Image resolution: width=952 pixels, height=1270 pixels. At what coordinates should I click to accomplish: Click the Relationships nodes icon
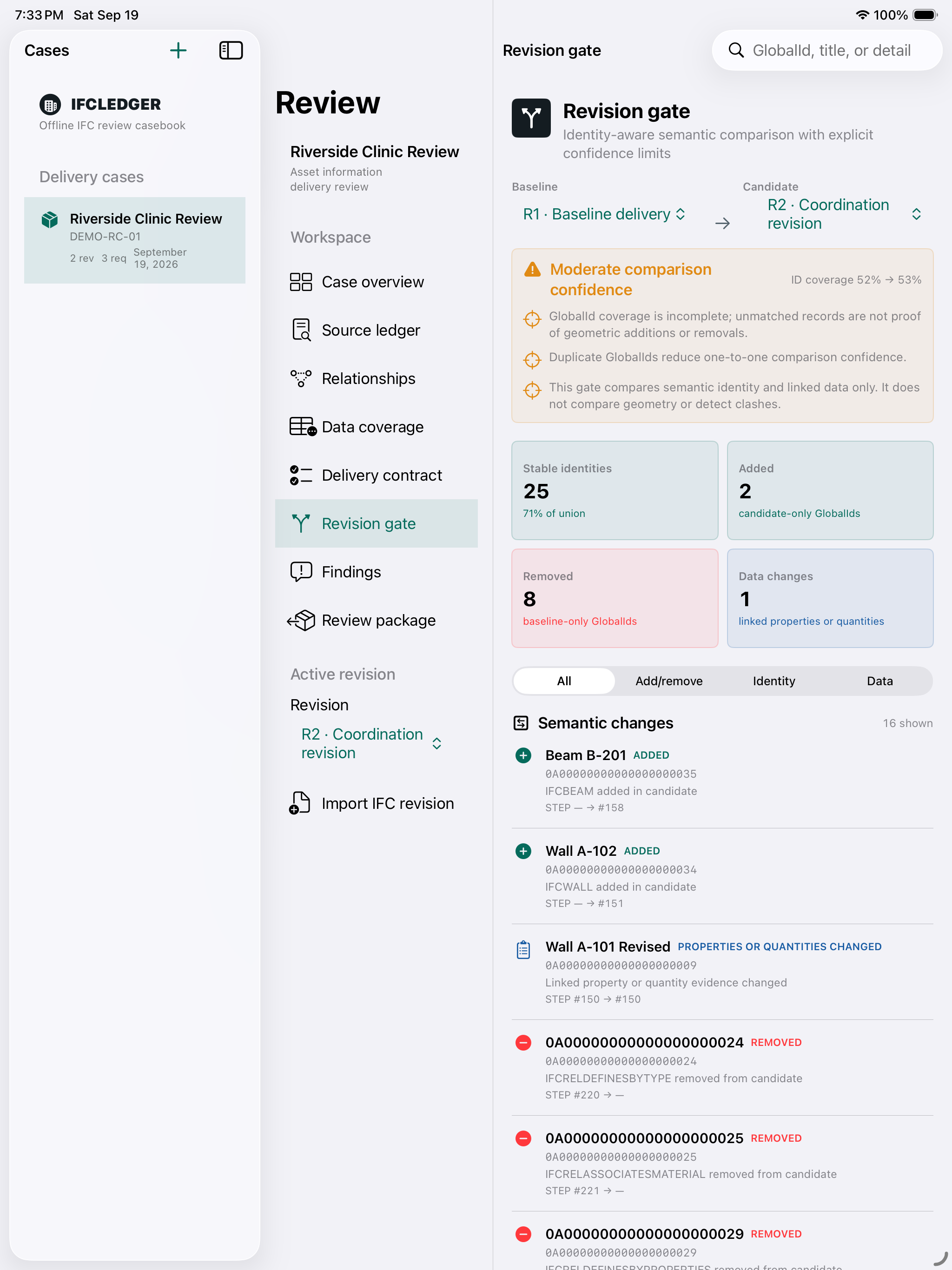click(301, 378)
